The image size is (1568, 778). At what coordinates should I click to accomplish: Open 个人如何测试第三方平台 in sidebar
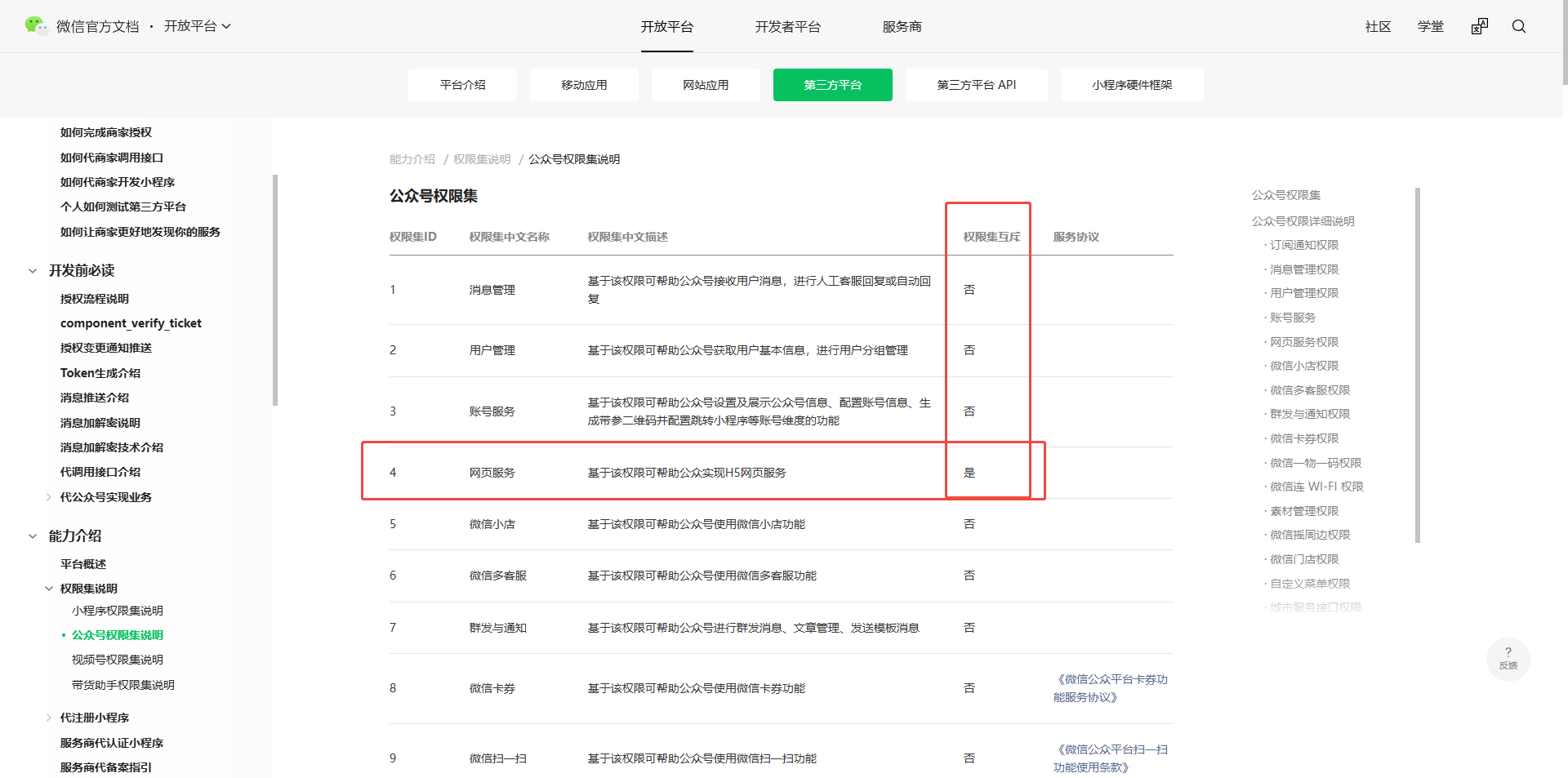(x=123, y=207)
